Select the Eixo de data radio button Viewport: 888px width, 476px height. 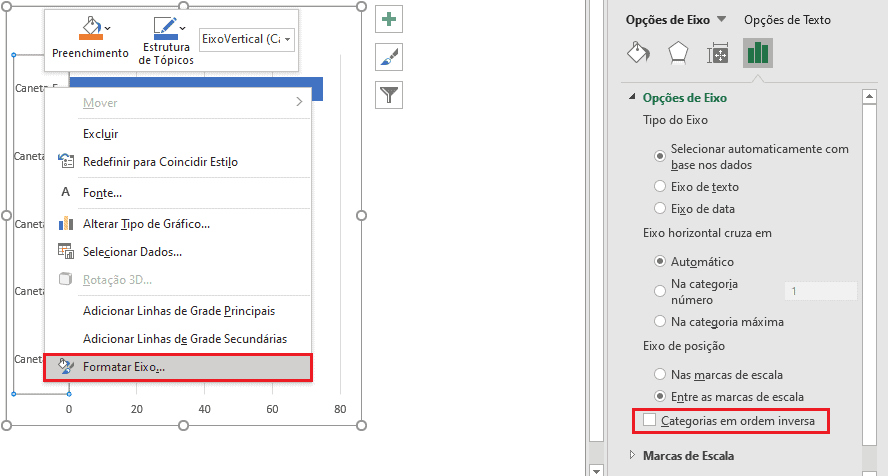point(660,208)
